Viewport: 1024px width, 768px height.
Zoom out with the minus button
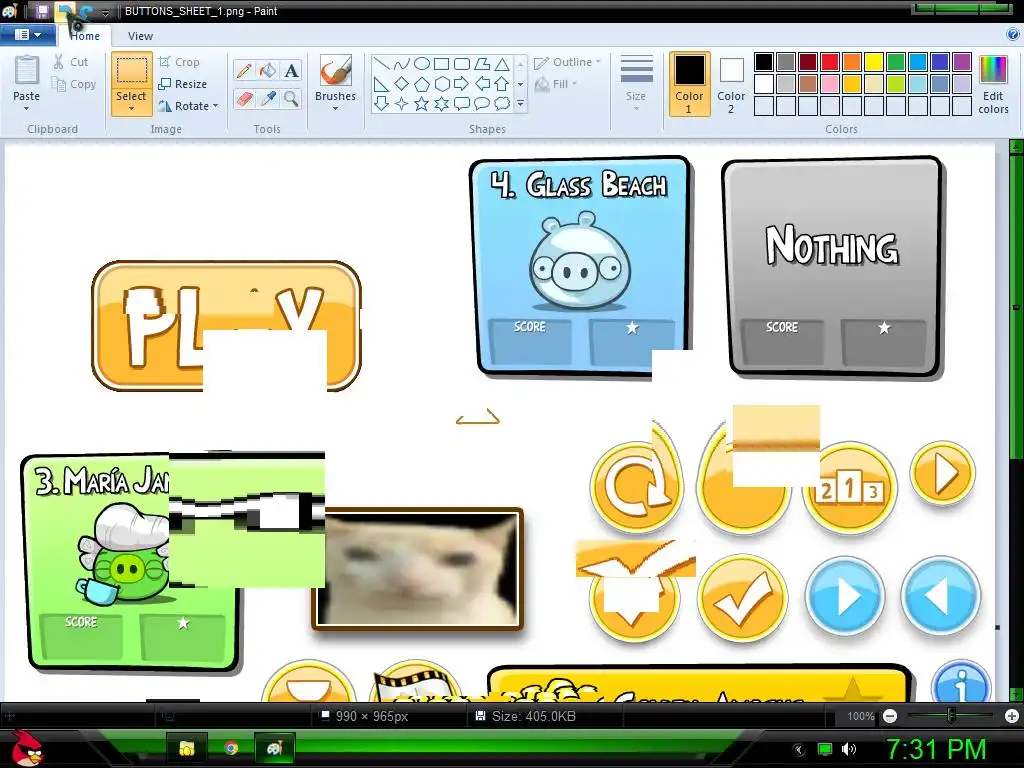889,716
